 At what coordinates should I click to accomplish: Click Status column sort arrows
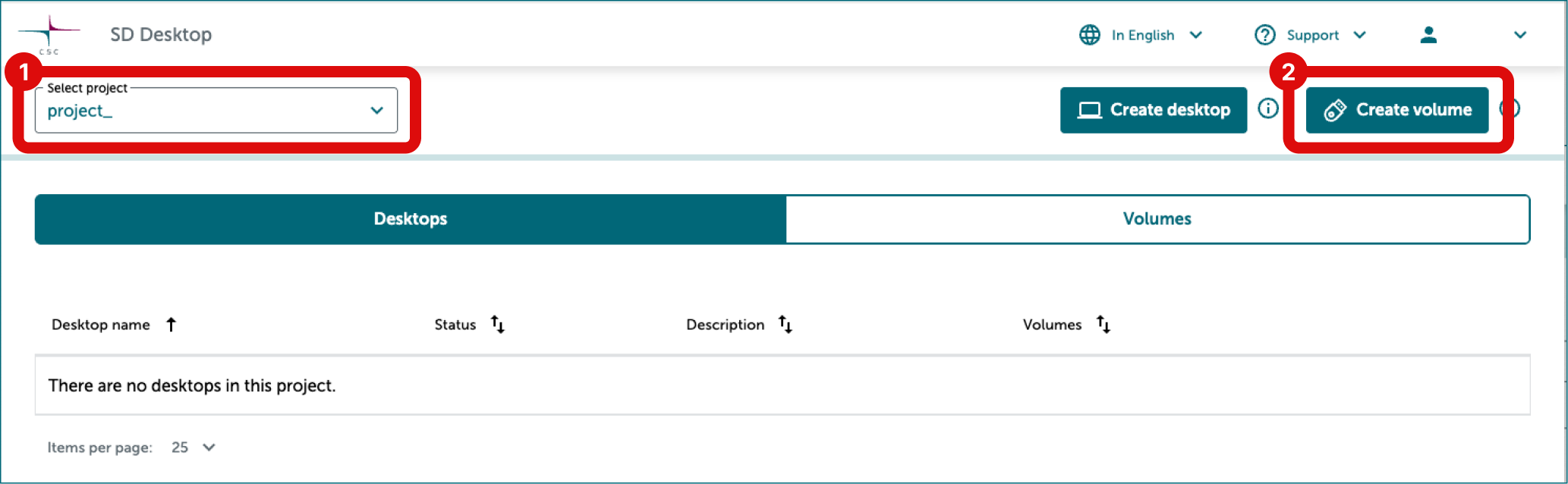(x=497, y=325)
